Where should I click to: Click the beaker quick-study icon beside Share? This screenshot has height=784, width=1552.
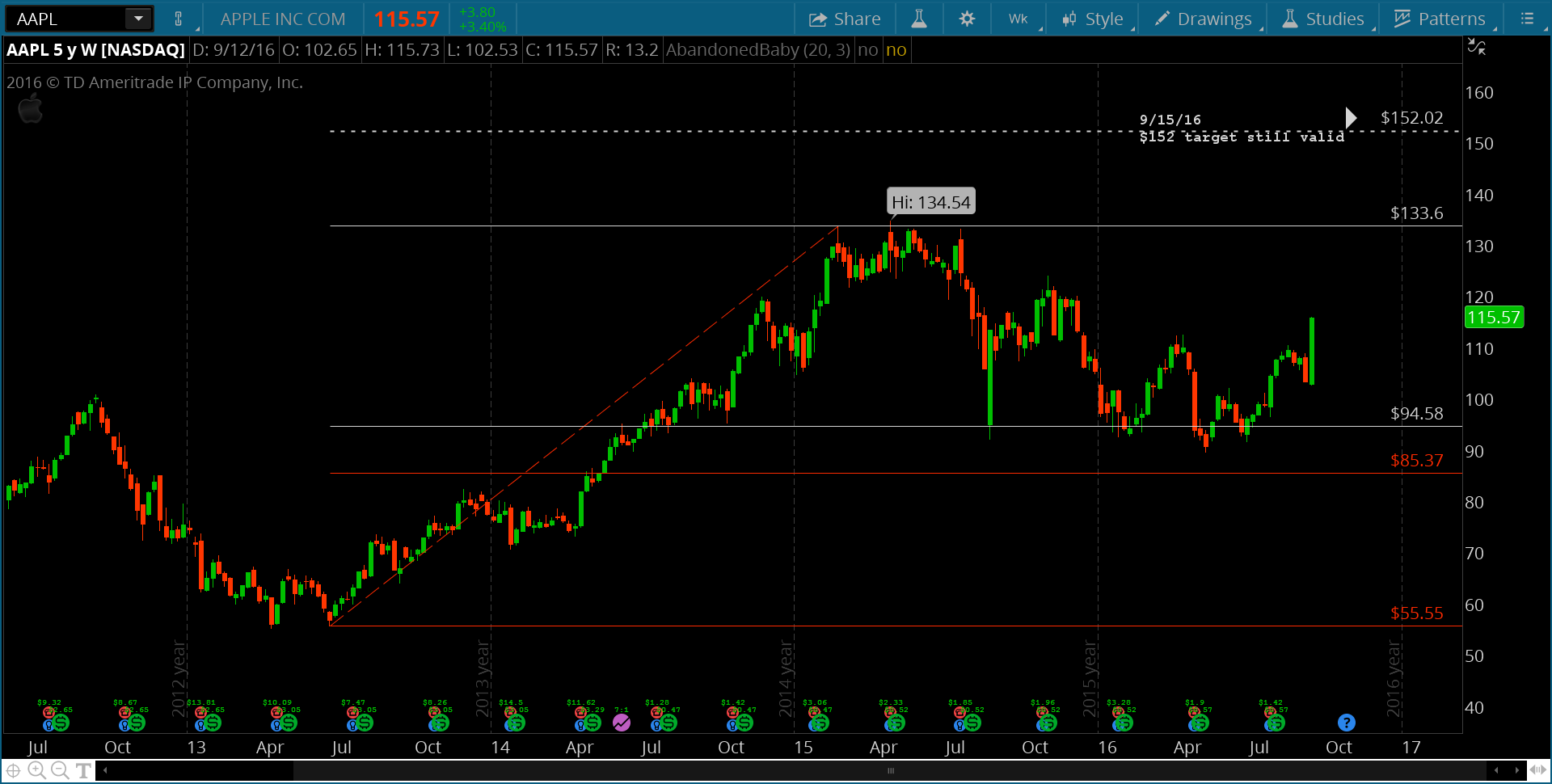click(x=919, y=18)
